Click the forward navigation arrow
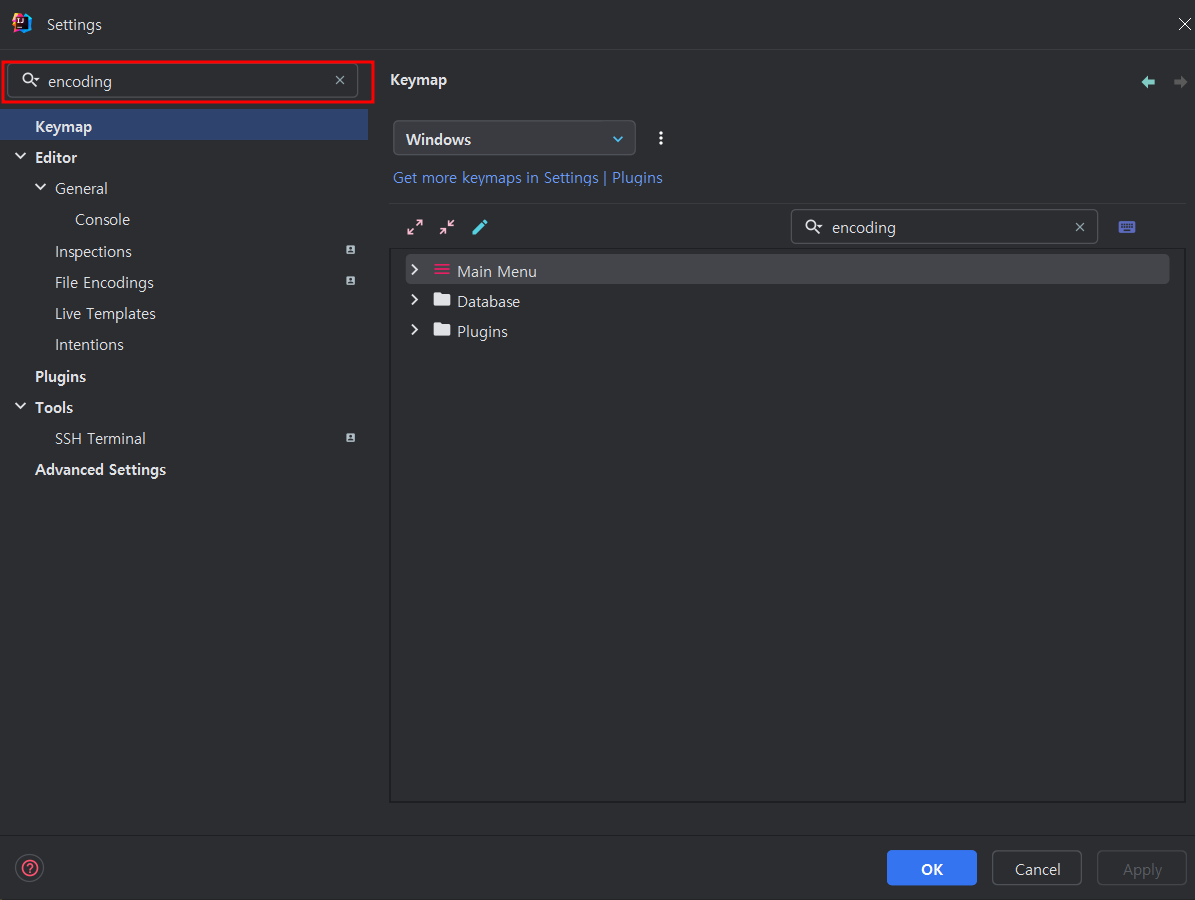1195x900 pixels. tap(1180, 82)
